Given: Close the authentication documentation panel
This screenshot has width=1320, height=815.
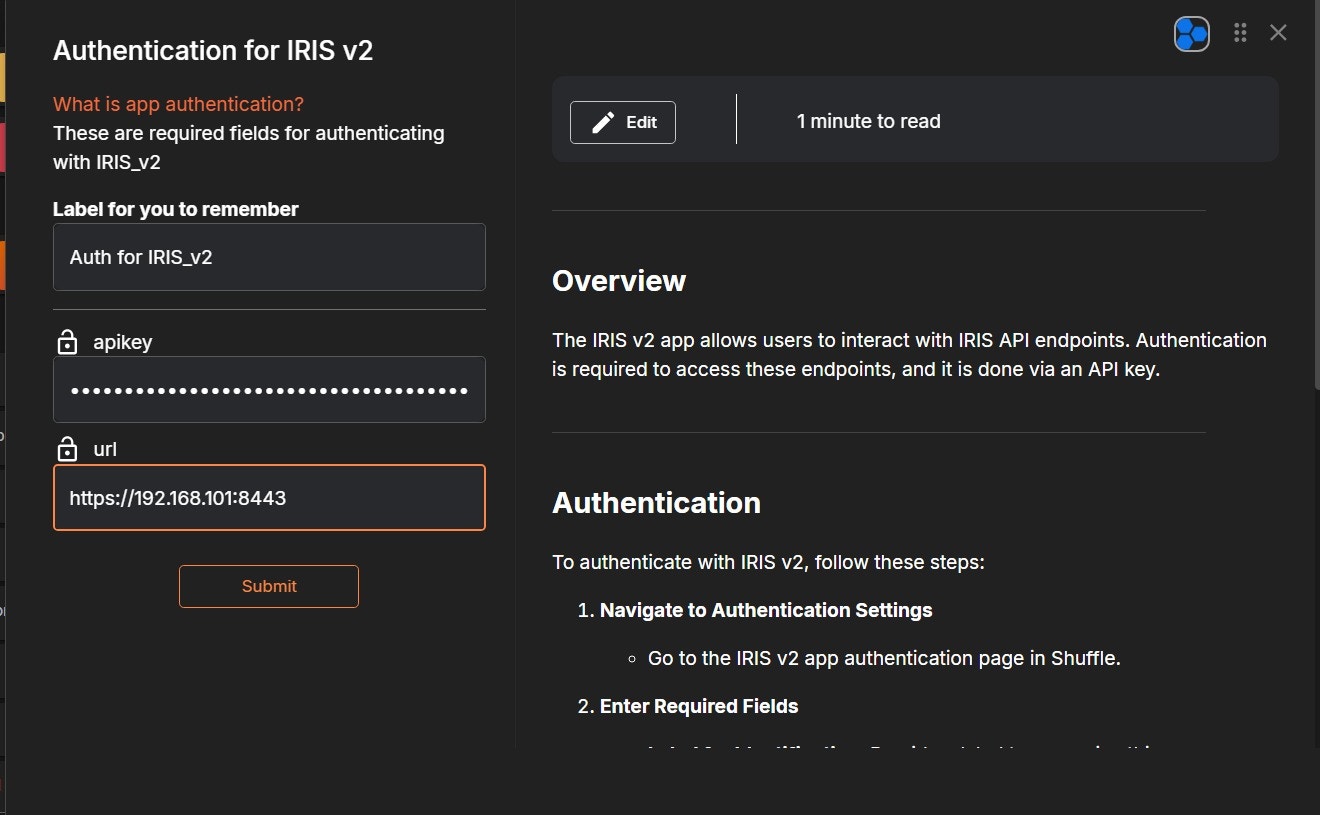Looking at the screenshot, I should click(1278, 32).
